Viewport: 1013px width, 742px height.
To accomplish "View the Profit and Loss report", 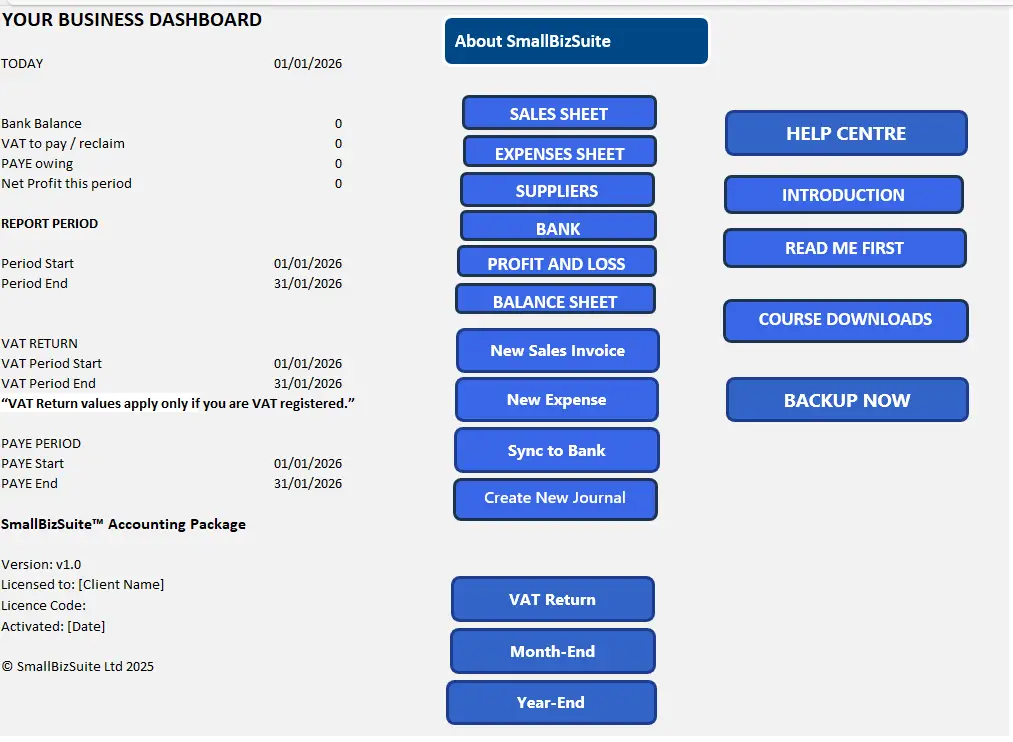I will (556, 263).
